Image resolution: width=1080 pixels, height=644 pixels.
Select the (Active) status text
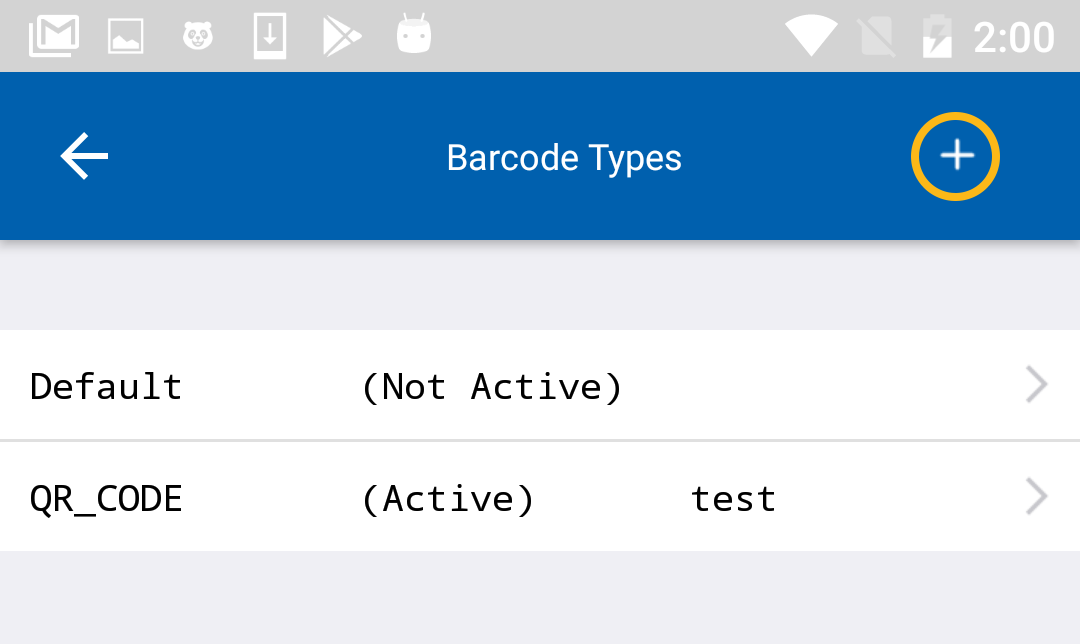tap(448, 498)
